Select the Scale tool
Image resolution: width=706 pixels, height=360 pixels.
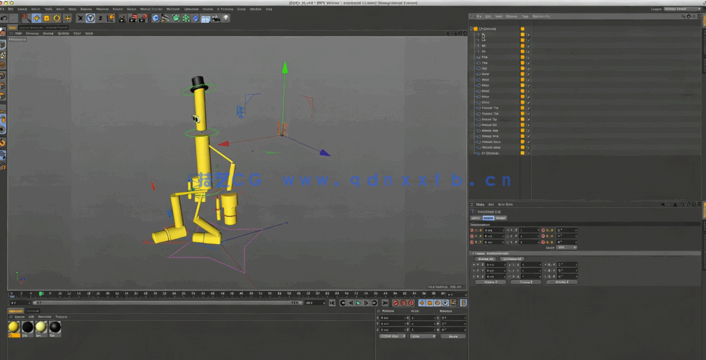(x=46, y=18)
